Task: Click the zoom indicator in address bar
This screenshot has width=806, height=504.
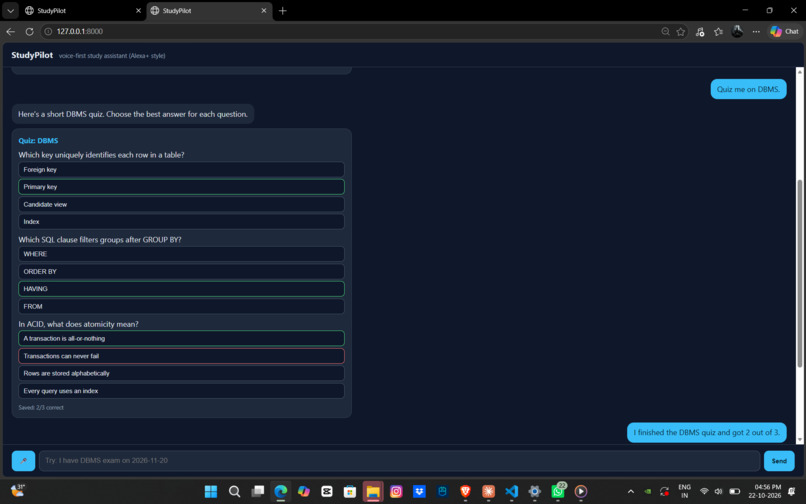Action: (665, 31)
